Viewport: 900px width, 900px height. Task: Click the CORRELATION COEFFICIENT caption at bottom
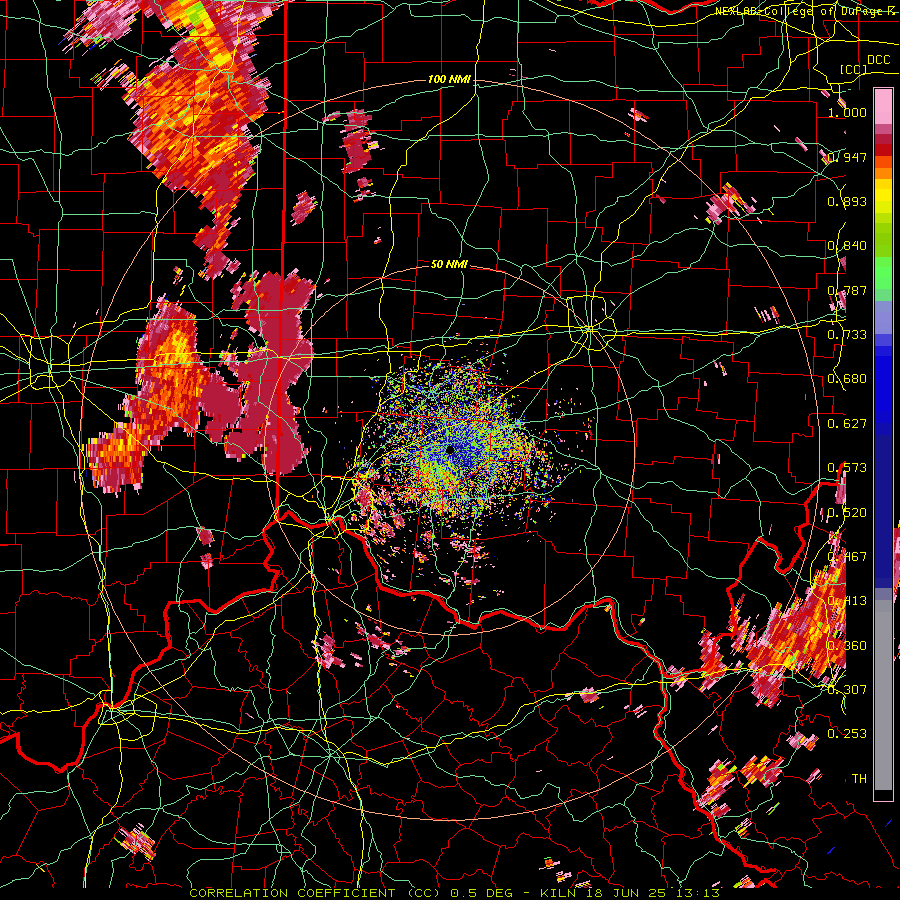point(293,893)
